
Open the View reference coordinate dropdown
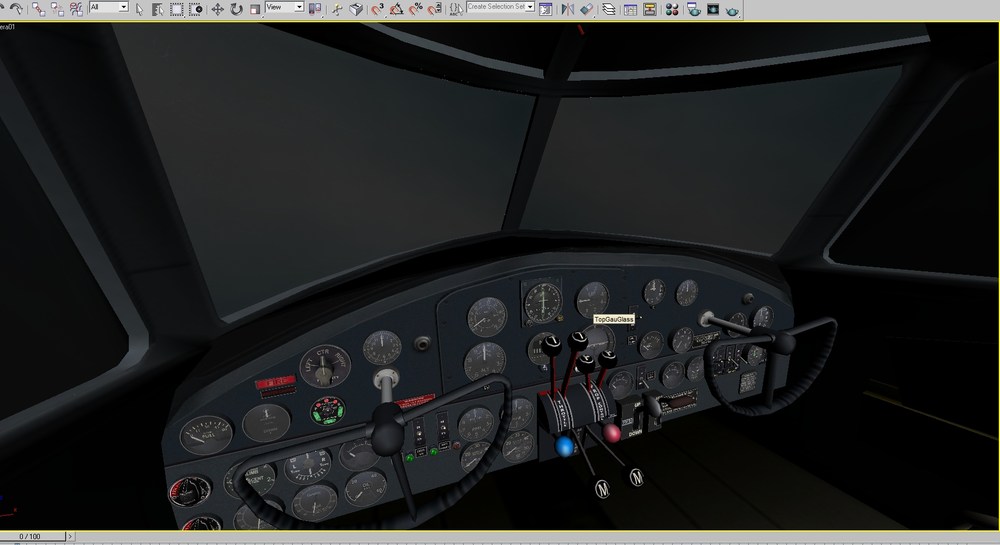[284, 7]
